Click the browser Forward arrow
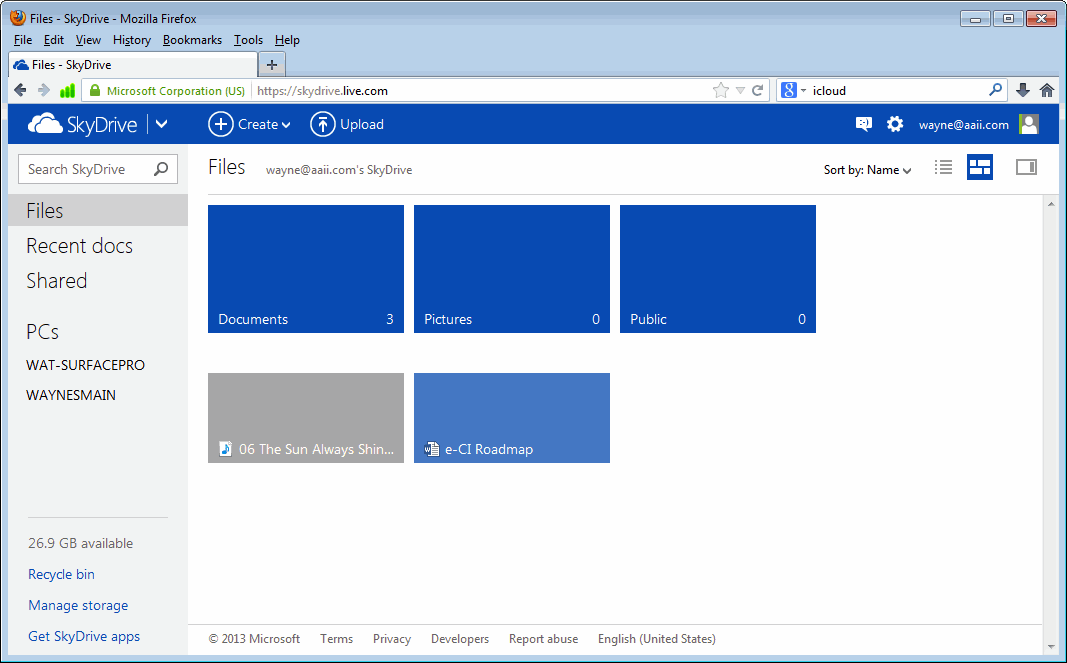Screen dimensions: 1067x663 (44, 90)
